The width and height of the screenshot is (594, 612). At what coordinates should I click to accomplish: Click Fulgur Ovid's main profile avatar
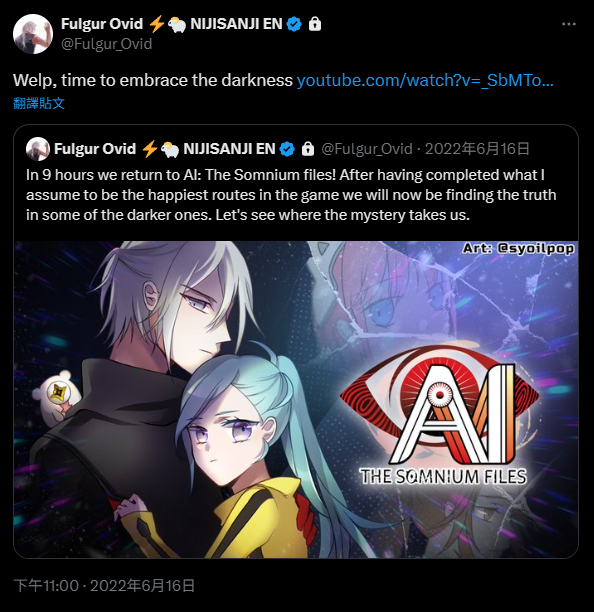coord(33,34)
